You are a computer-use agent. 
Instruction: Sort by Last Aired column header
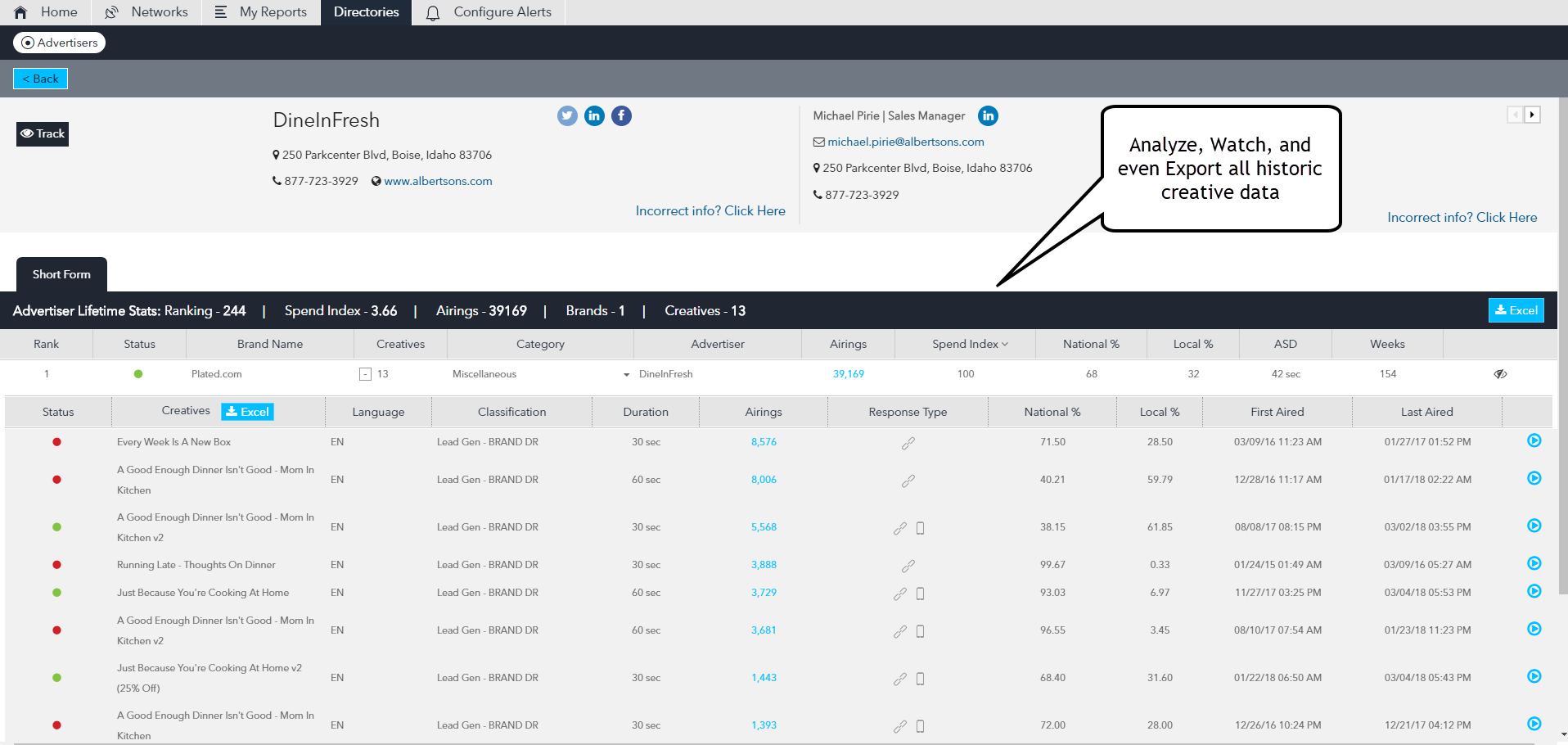tap(1426, 412)
